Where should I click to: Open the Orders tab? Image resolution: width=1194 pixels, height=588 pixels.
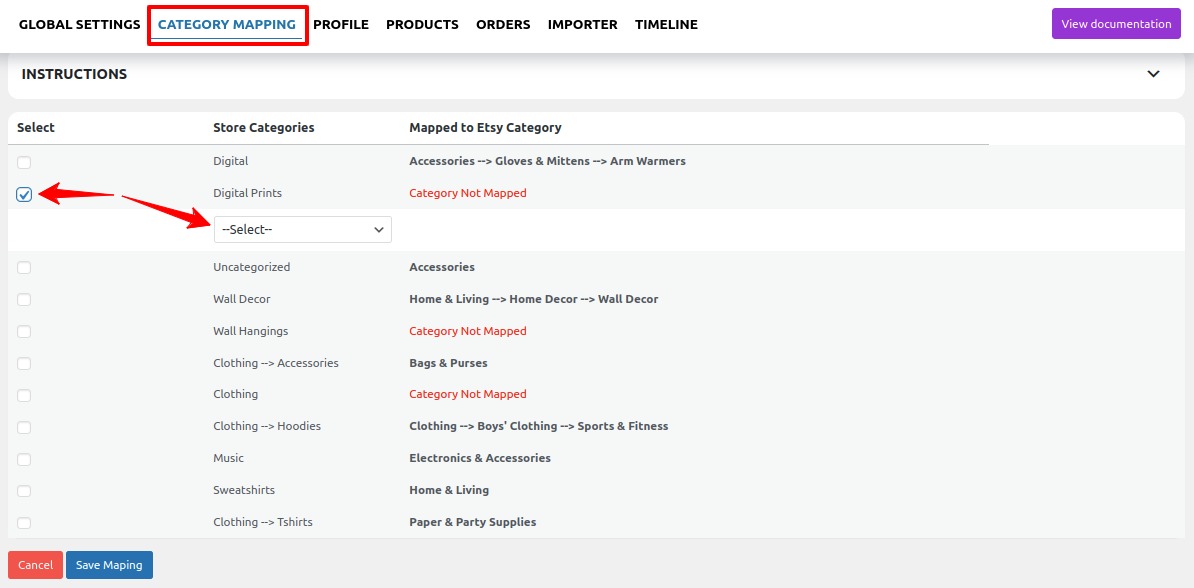point(503,24)
